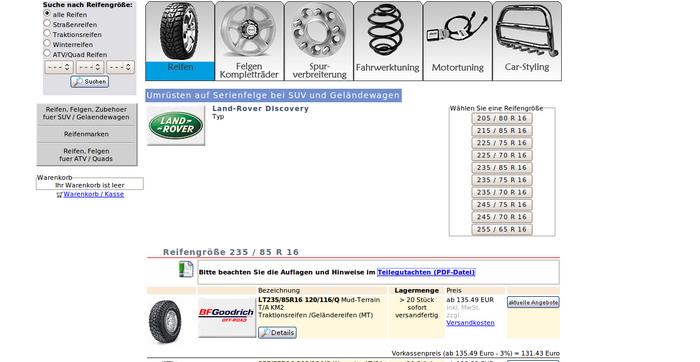Select the Straßenreifen radio option
The image size is (700, 362).
click(x=47, y=23)
